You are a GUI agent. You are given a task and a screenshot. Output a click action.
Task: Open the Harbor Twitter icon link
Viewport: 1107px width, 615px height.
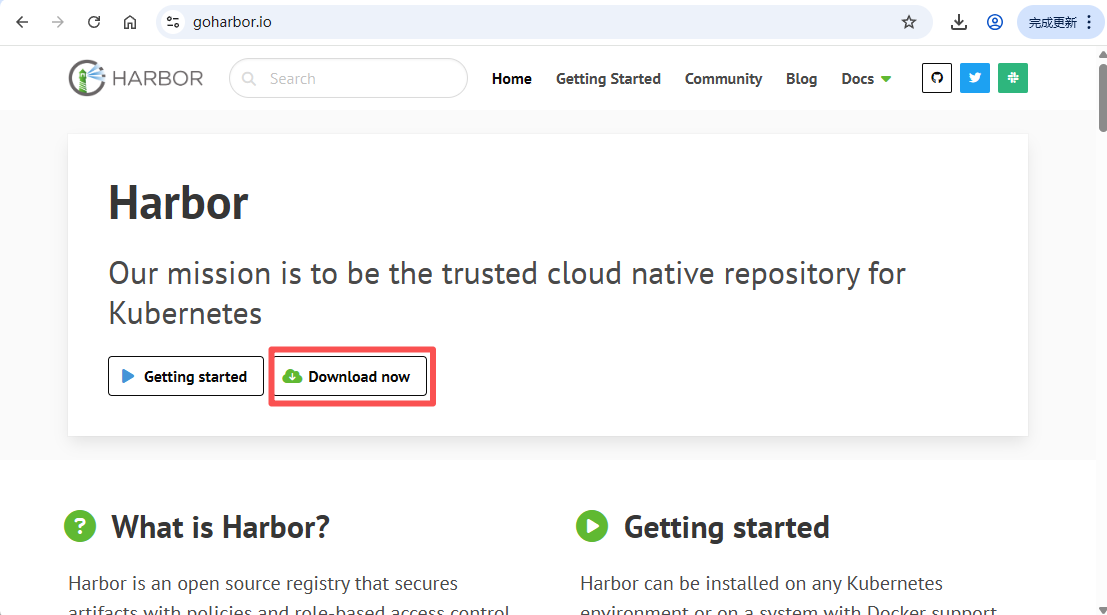pyautogui.click(x=975, y=78)
